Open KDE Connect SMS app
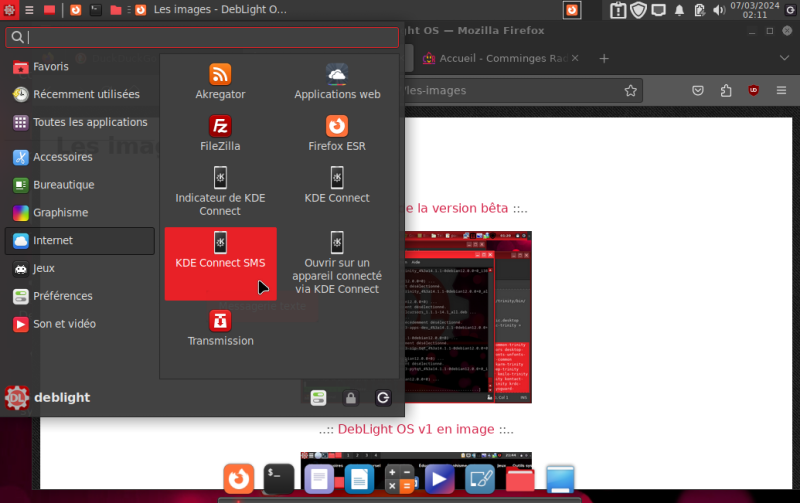The height and width of the screenshot is (503, 800). 220,251
